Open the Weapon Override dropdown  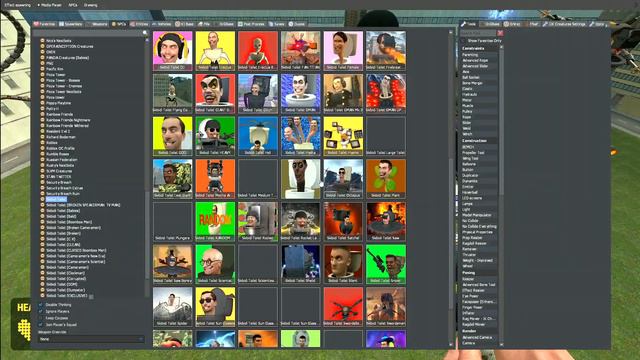(x=90, y=339)
